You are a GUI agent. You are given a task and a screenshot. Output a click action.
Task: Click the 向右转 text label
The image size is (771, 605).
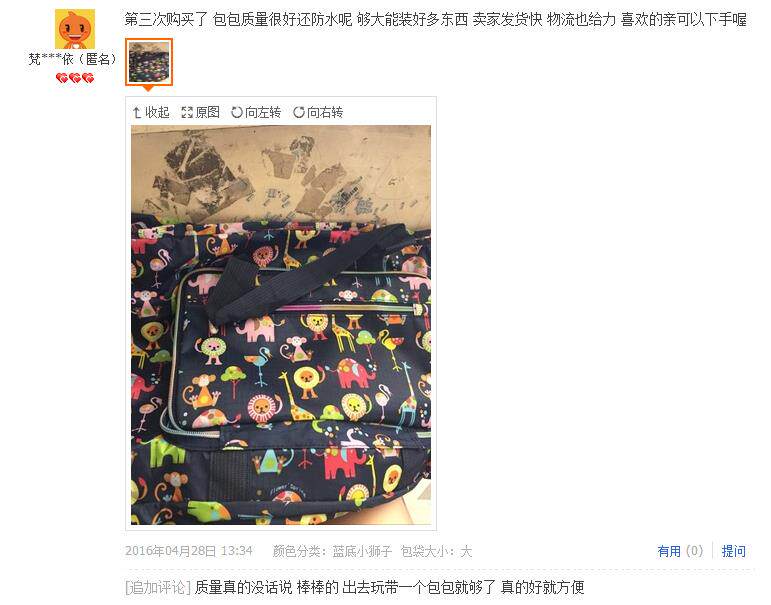pos(325,113)
